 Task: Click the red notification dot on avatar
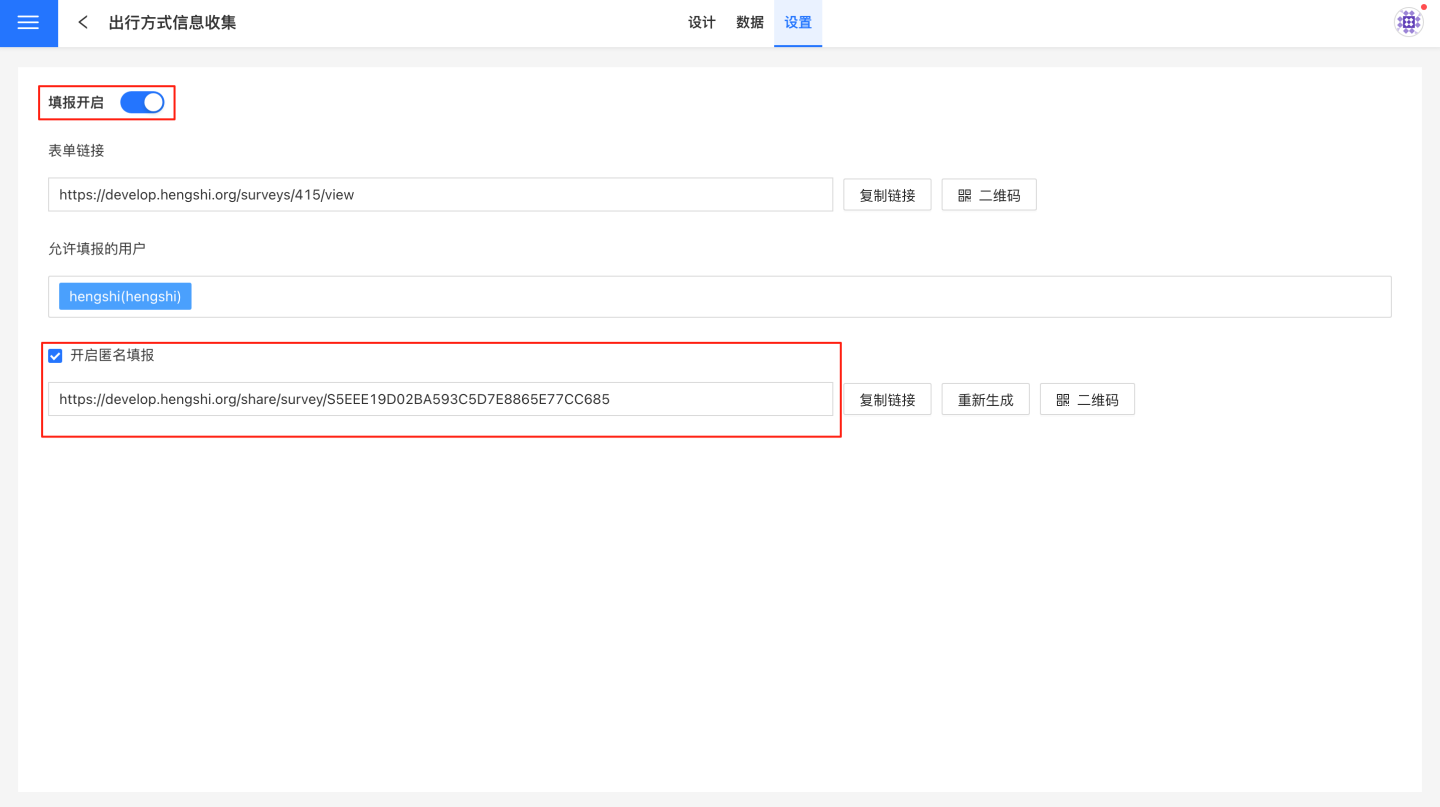[1423, 8]
